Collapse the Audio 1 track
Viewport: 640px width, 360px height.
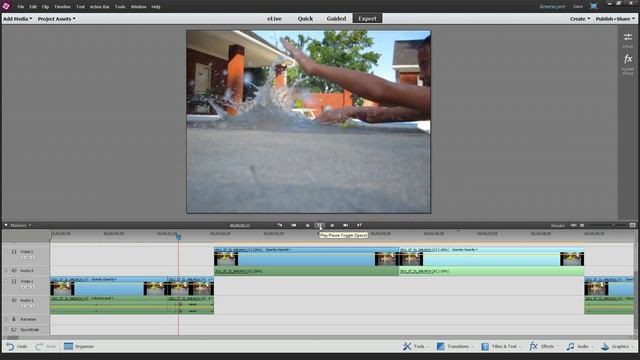pos(6,300)
